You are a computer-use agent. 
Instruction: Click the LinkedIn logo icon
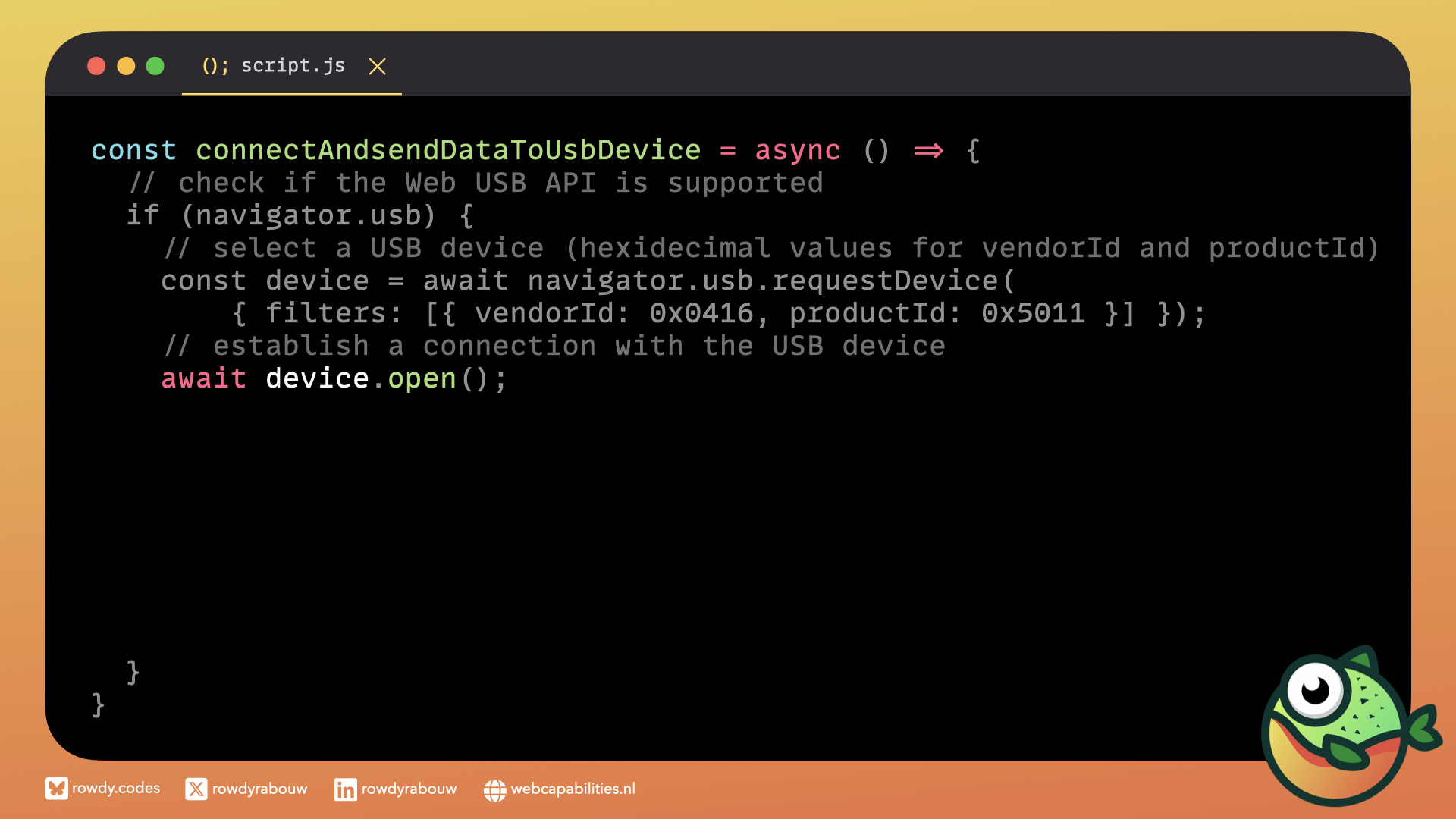[345, 789]
